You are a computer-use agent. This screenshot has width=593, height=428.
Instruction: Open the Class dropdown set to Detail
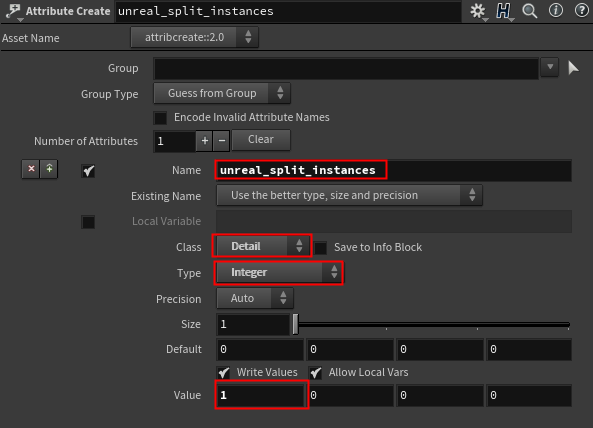[262, 246]
